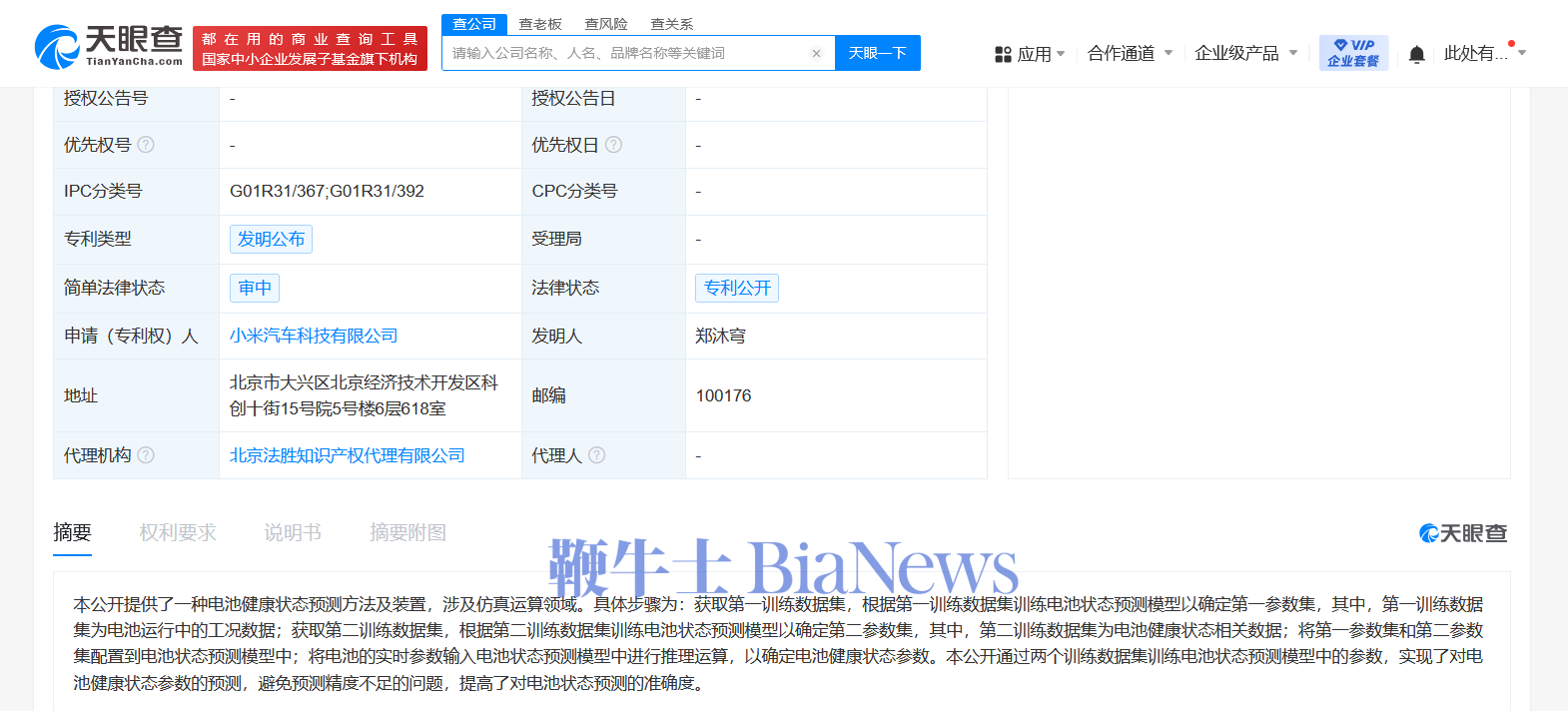Switch to the 权利要求 tab
The image size is (1568, 711).
click(x=178, y=533)
